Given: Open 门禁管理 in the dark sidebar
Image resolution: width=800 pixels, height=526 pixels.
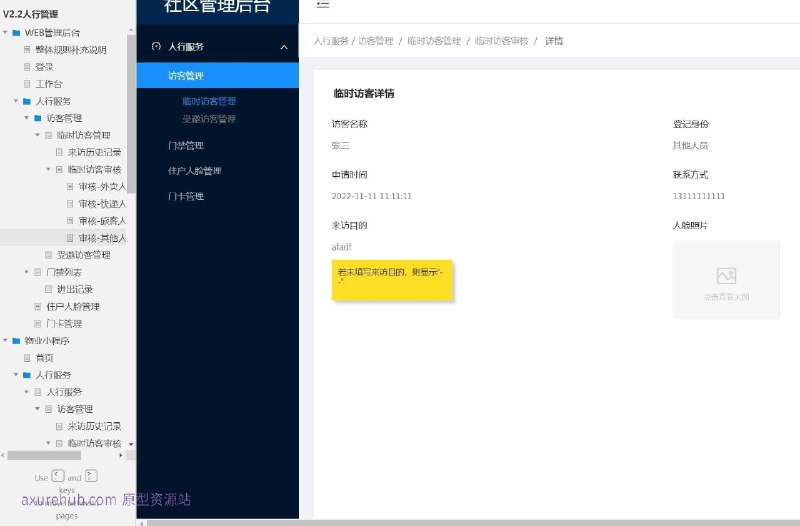Looking at the screenshot, I should [x=186, y=146].
